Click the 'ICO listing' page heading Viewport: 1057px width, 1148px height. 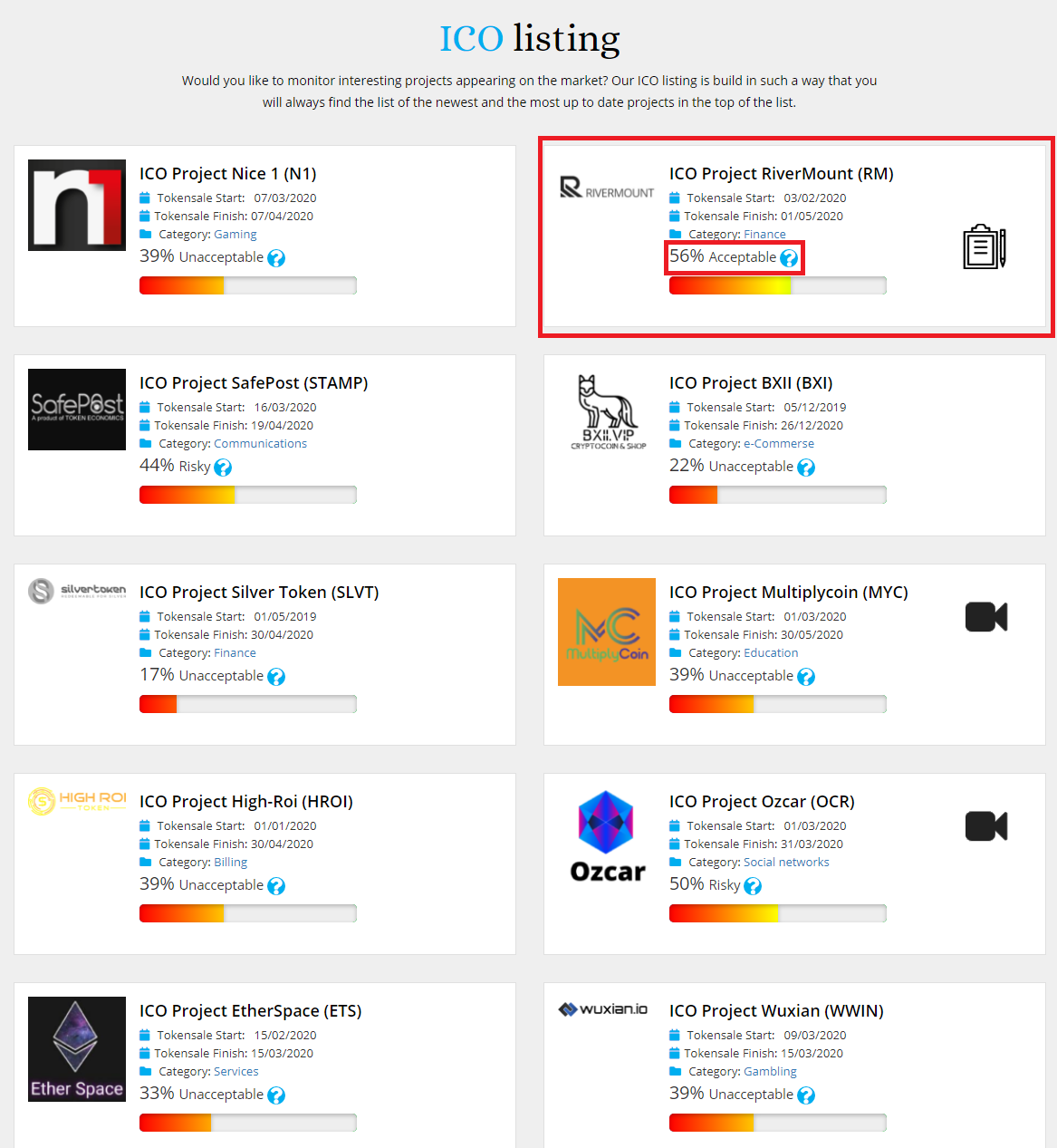(530, 39)
